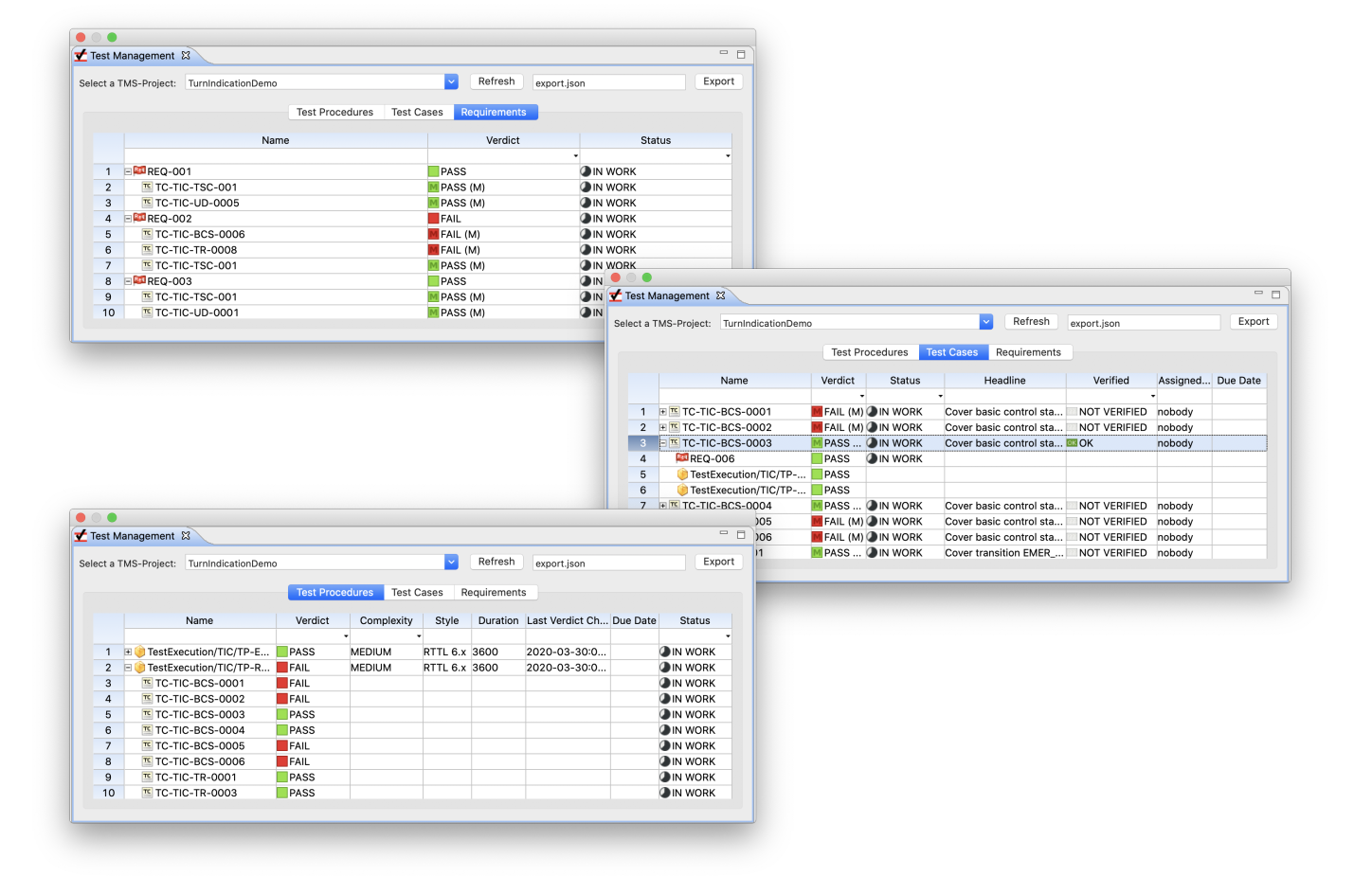The height and width of the screenshot is (894, 1372).
Task: Click the red REQ-001 requirement icon
Action: point(139,170)
